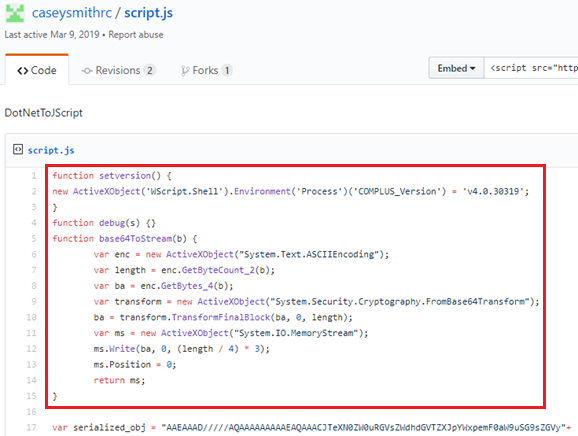
Task: Click the Forks count badge 1
Action: (x=227, y=70)
